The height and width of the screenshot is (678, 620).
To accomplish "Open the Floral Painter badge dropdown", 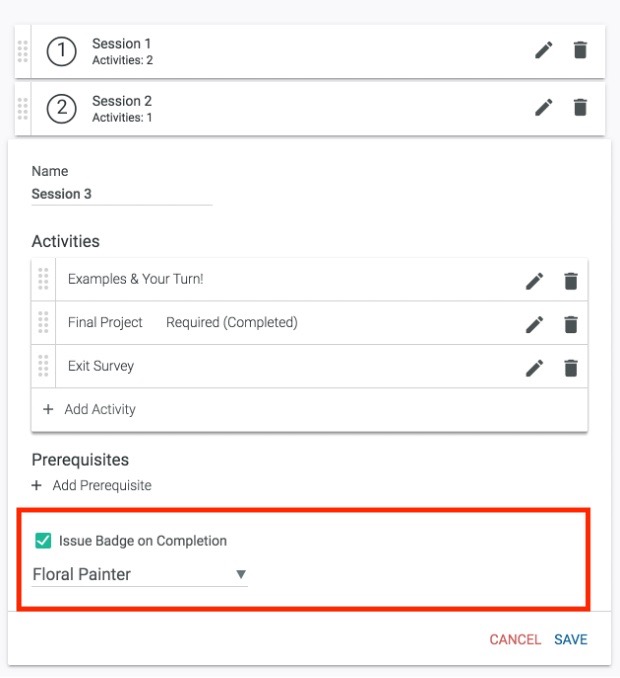I will click(x=140, y=575).
